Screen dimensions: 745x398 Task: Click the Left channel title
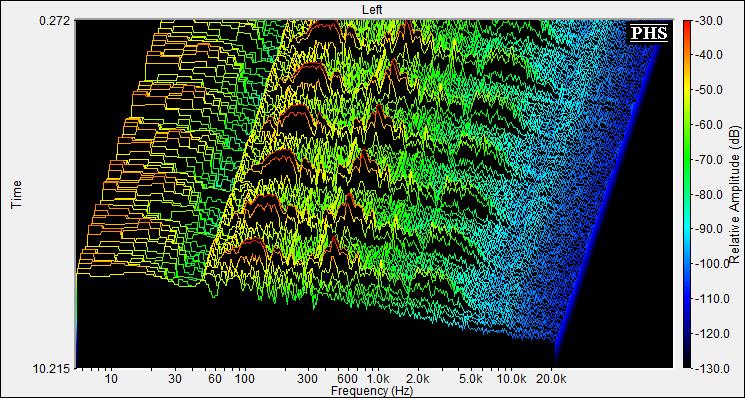(x=372, y=9)
